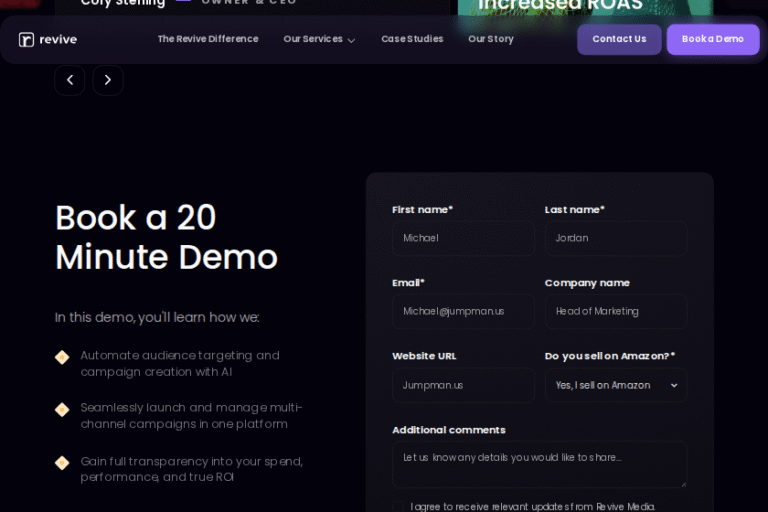
Task: Open The Revive Difference page
Action: [207, 39]
